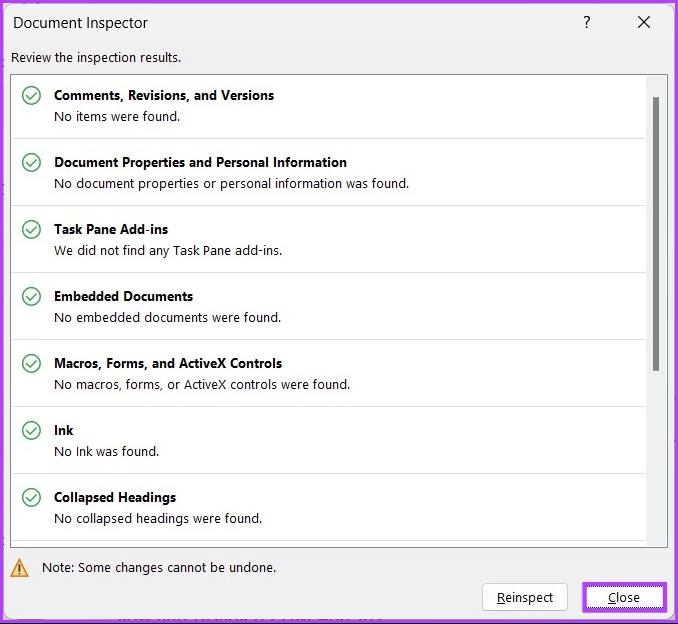Click the Close button at the bottom
Viewport: 678px width, 624px height.
pyautogui.click(x=624, y=597)
